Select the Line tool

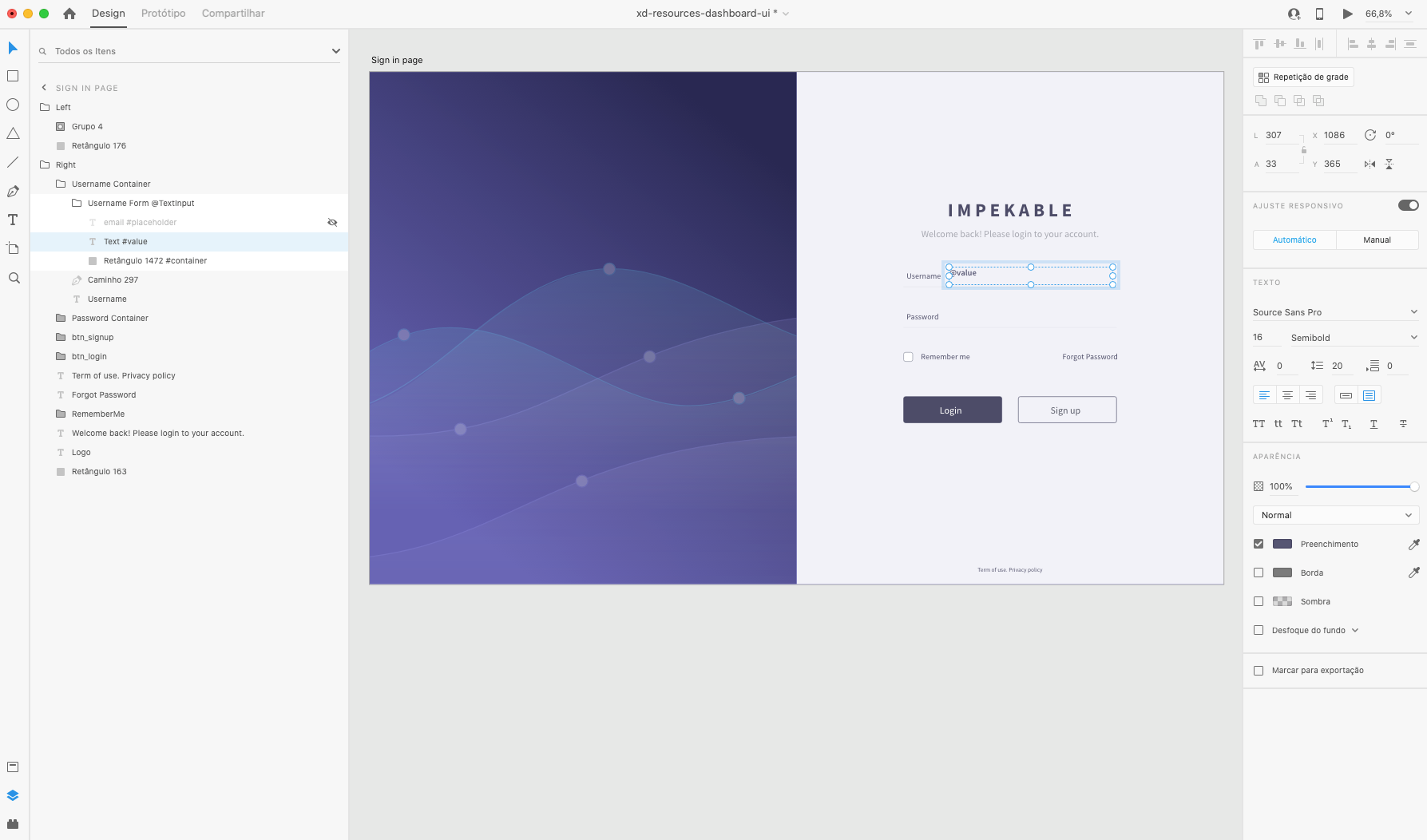[x=13, y=162]
